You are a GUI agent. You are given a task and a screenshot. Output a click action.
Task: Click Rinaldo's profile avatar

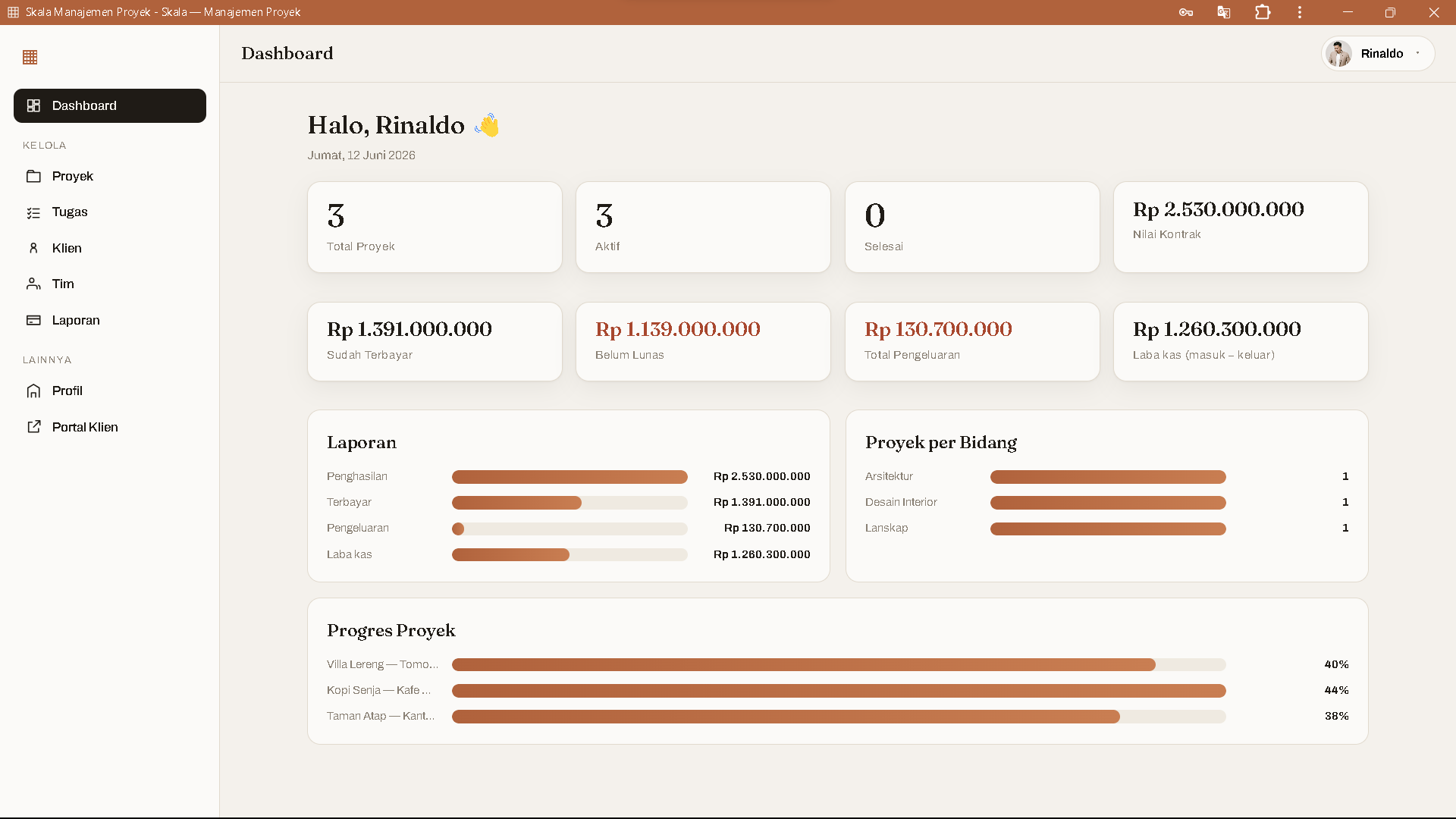(x=1339, y=53)
